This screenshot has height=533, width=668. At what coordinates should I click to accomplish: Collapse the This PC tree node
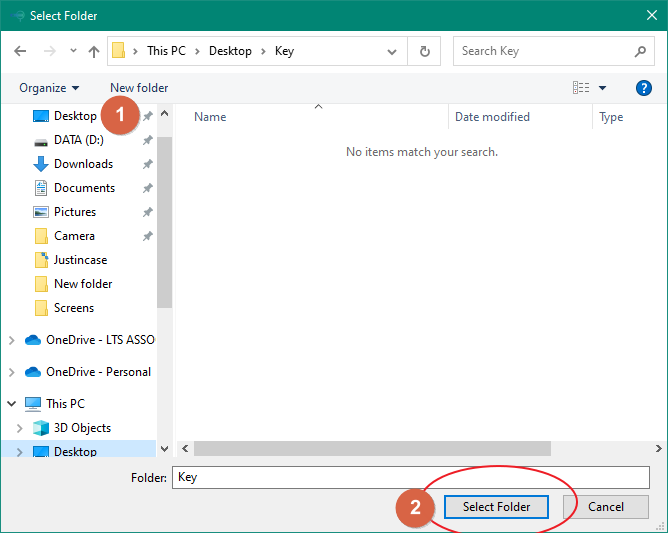pyautogui.click(x=12, y=404)
